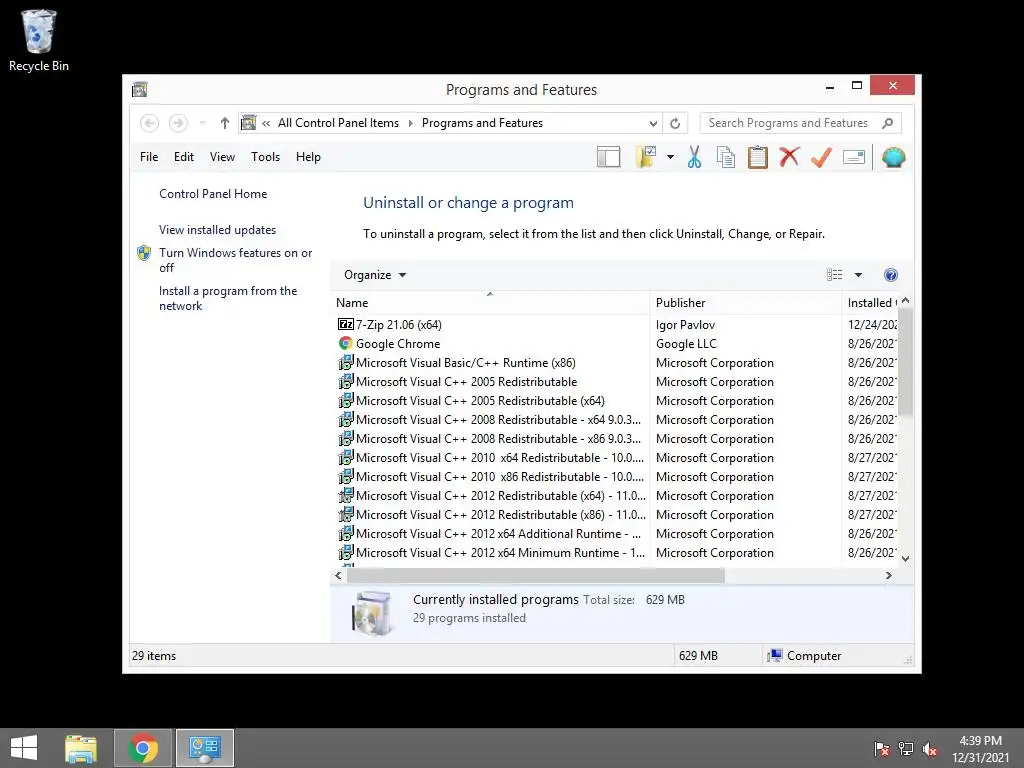Click the blue Help question mark icon
This screenshot has width=1024, height=768.
pyautogui.click(x=891, y=275)
